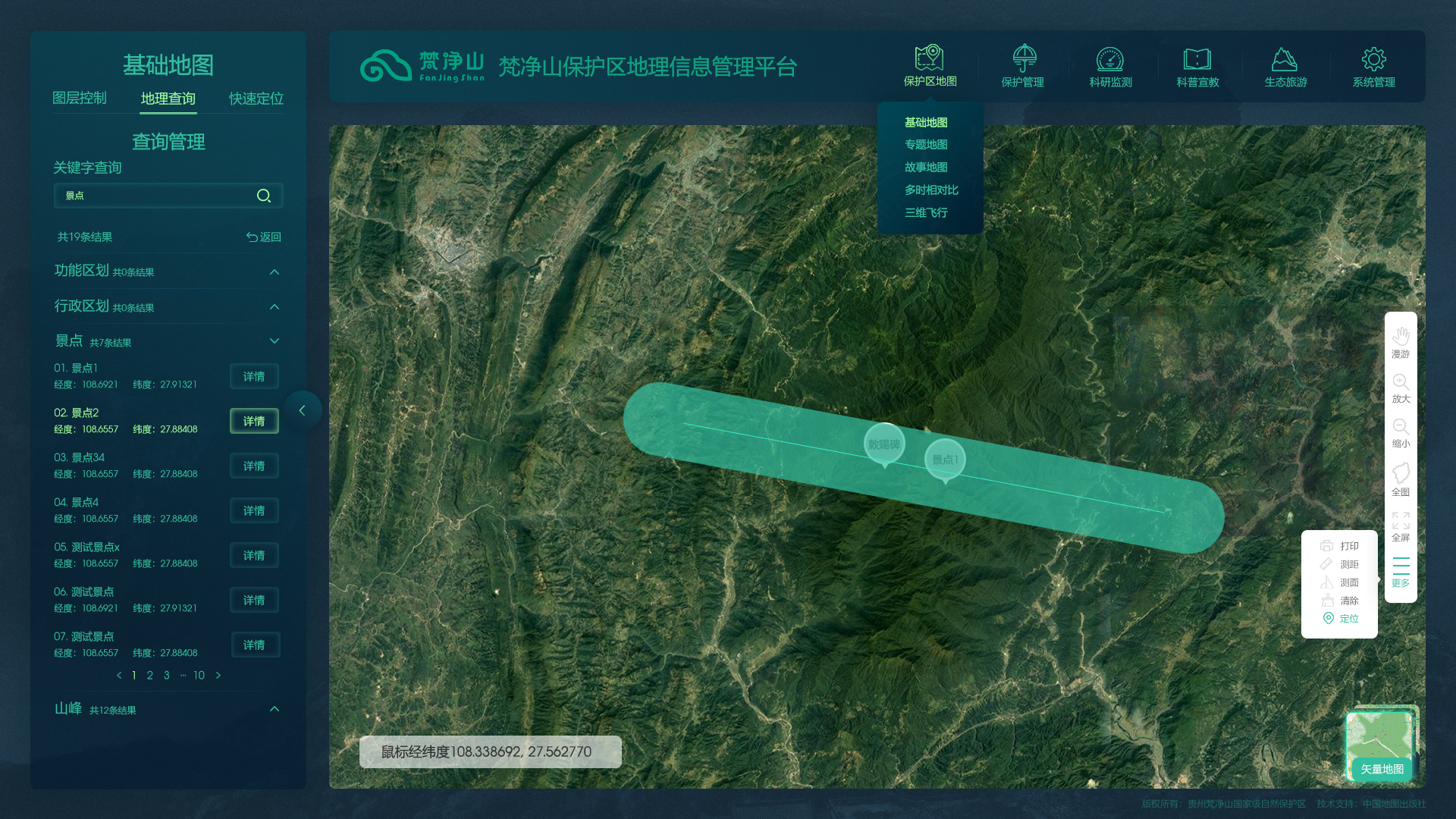Expand the 功能区划 results section
This screenshot has width=1456, height=819.
[275, 271]
